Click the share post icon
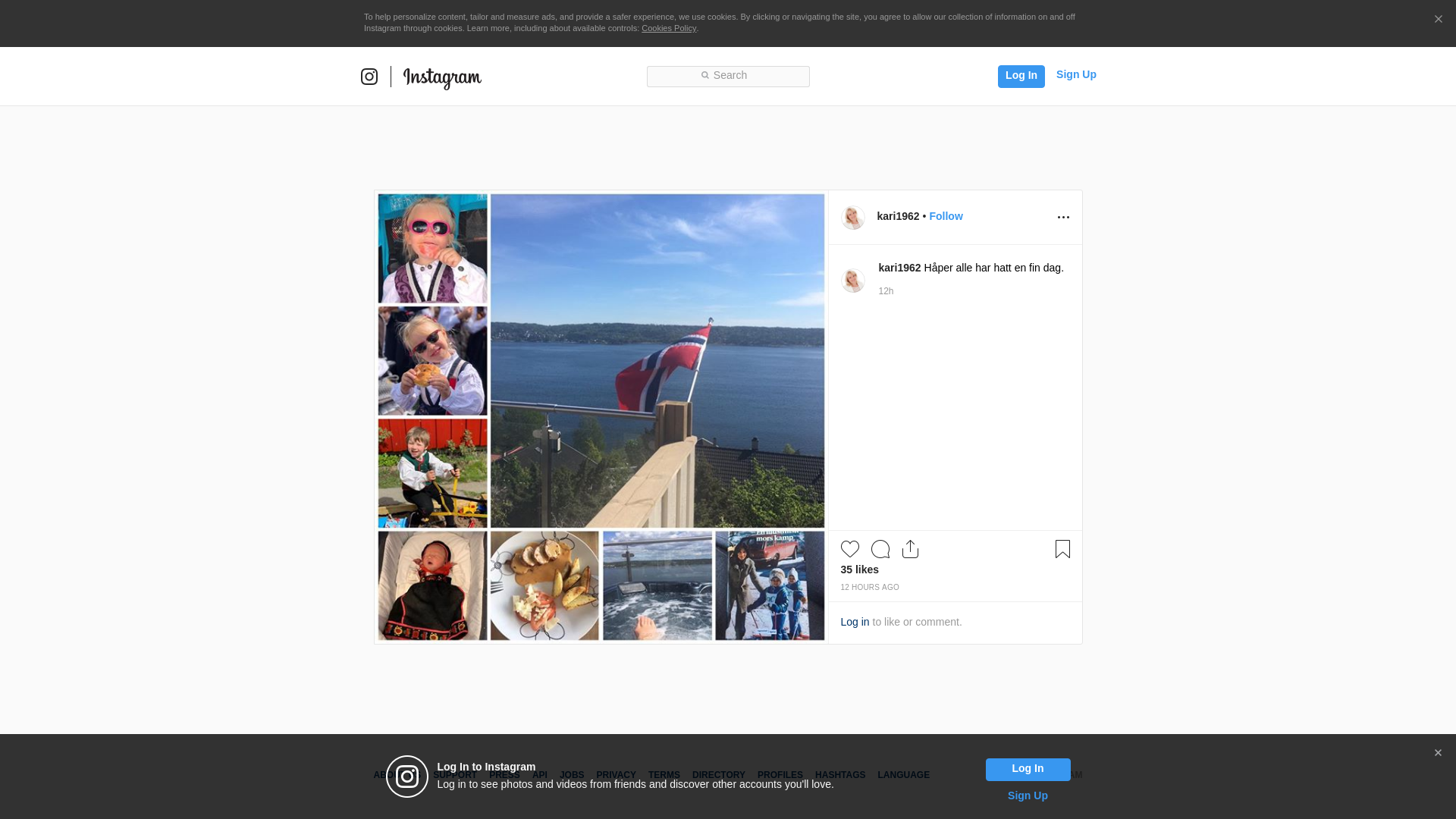The width and height of the screenshot is (1456, 819). tap(910, 549)
